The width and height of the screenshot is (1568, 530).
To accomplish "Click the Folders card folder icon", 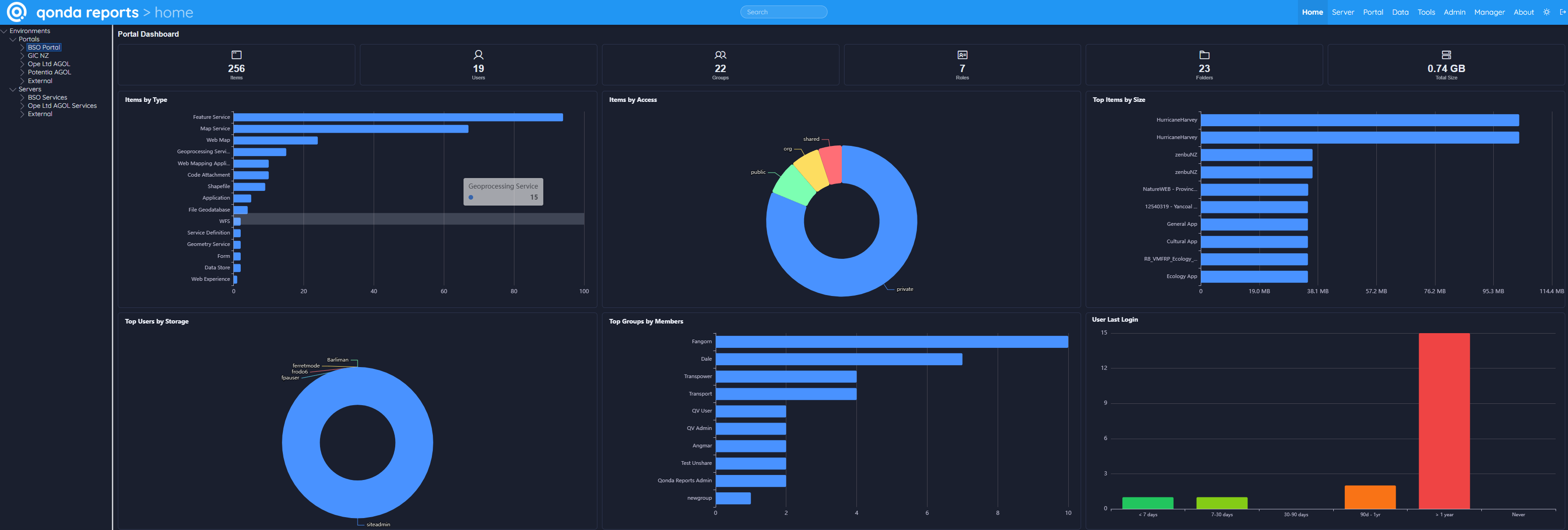I will pyautogui.click(x=1204, y=55).
